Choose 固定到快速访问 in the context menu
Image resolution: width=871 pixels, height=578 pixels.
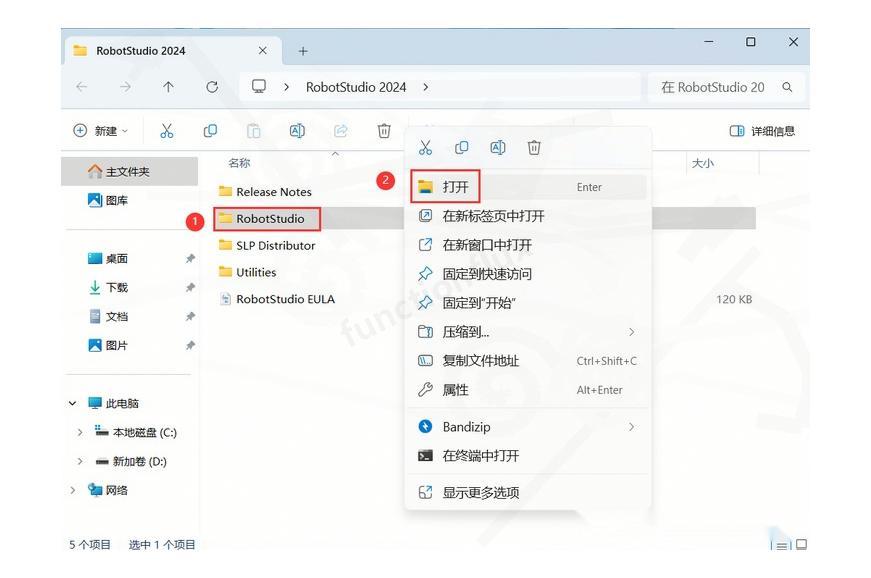[528, 274]
